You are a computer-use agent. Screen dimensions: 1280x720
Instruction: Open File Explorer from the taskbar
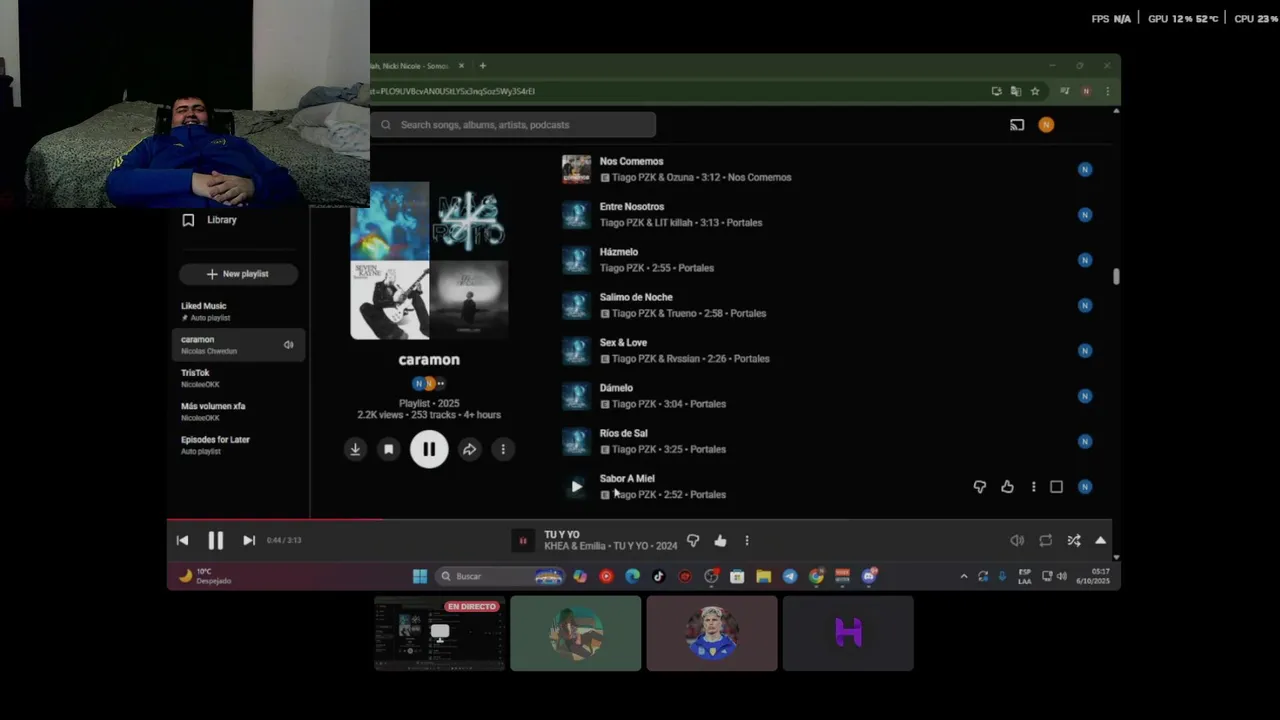click(763, 576)
